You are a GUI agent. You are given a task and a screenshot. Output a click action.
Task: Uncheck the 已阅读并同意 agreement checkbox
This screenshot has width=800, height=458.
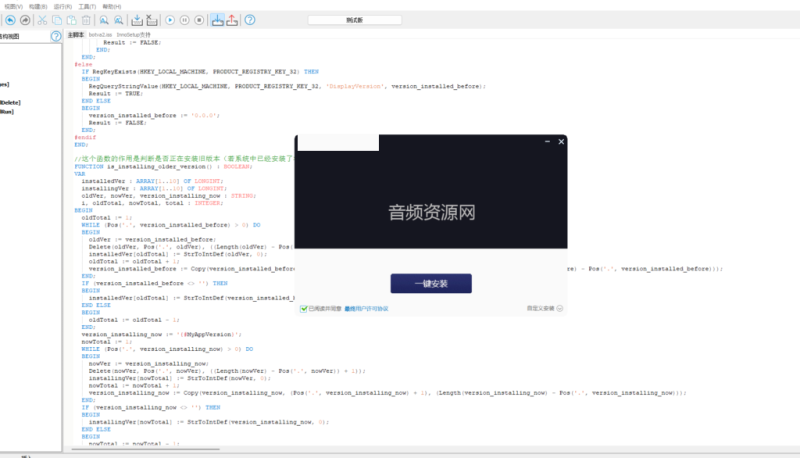tap(304, 309)
